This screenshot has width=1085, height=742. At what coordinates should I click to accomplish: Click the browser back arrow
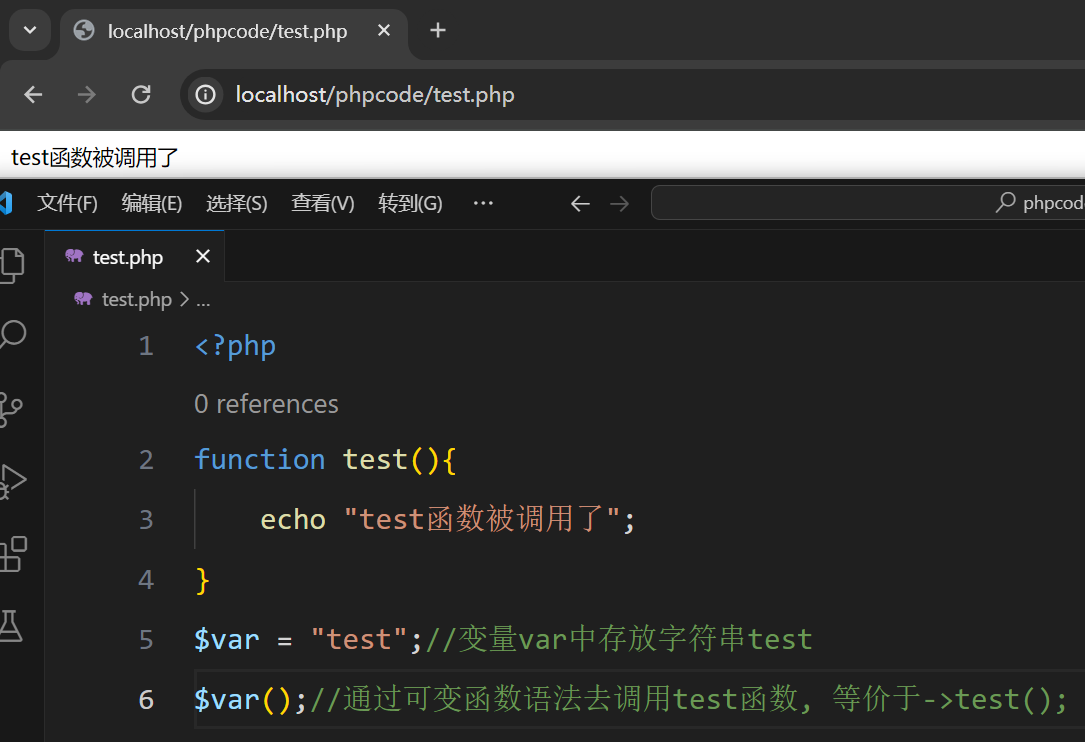(33, 94)
